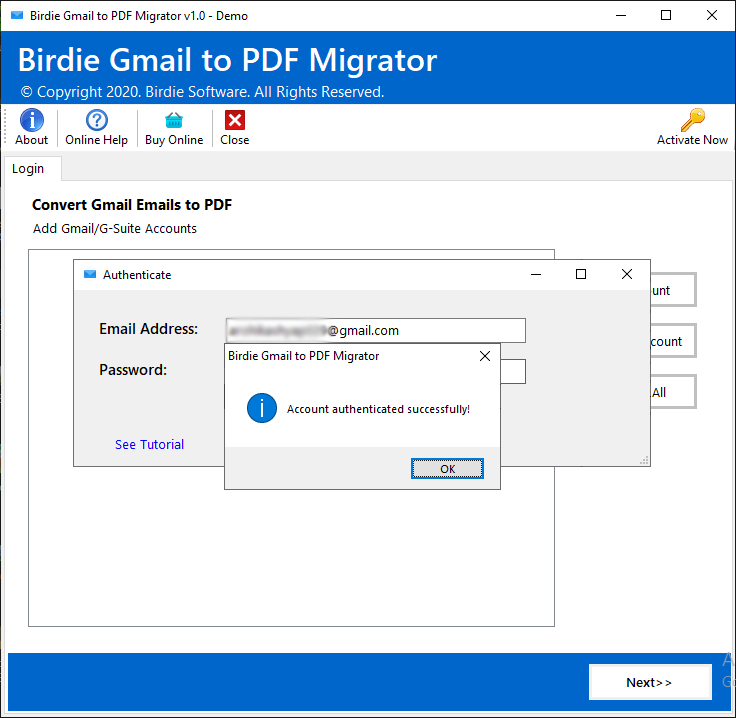Minimize the Authenticate dialog
The height and width of the screenshot is (718, 736).
[x=536, y=275]
